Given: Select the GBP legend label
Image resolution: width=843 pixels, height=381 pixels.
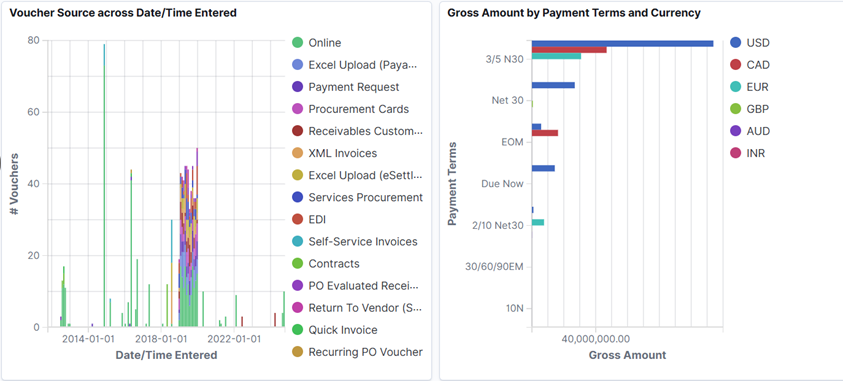Looking at the screenshot, I should 758,109.
